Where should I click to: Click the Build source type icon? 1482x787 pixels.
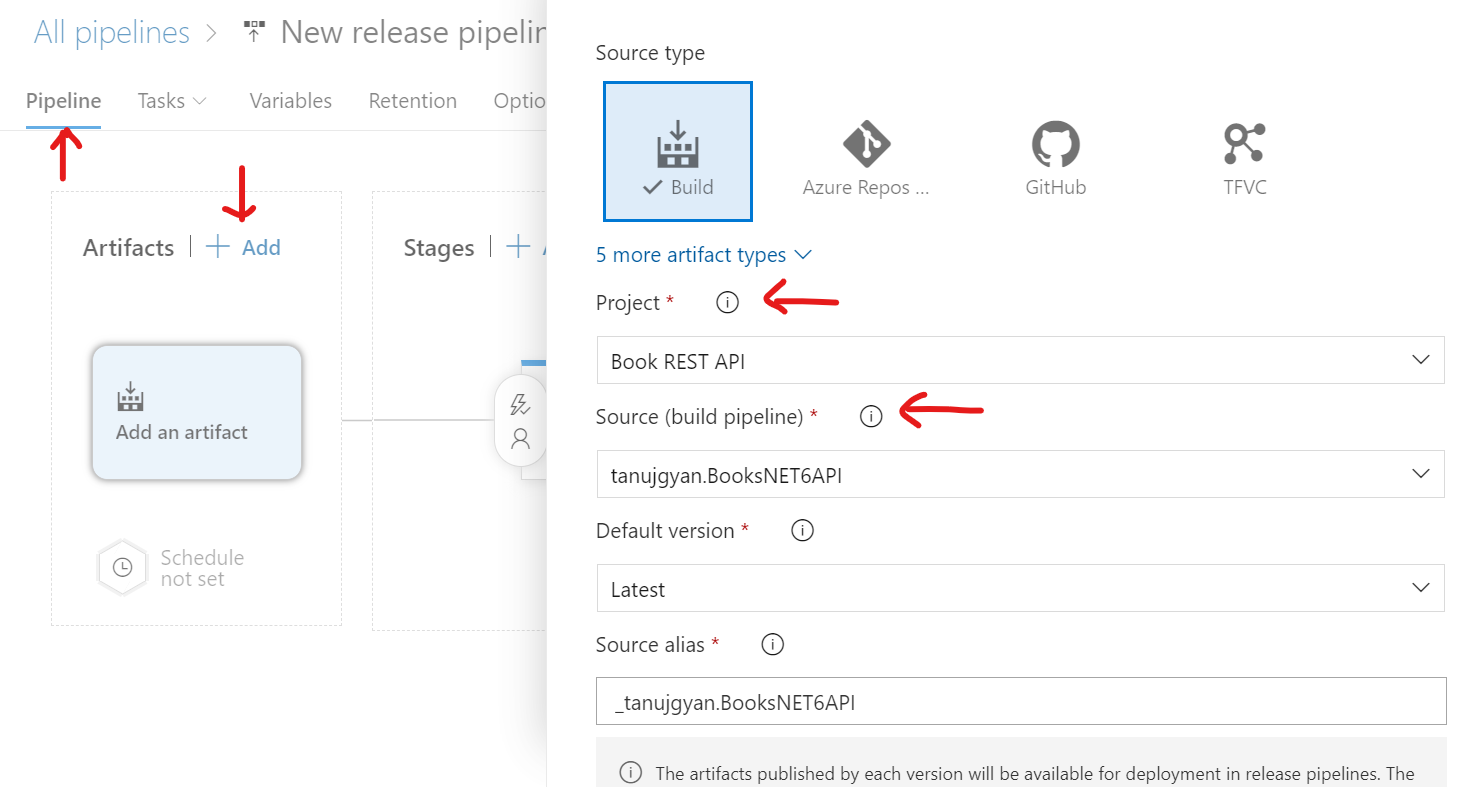(x=677, y=150)
